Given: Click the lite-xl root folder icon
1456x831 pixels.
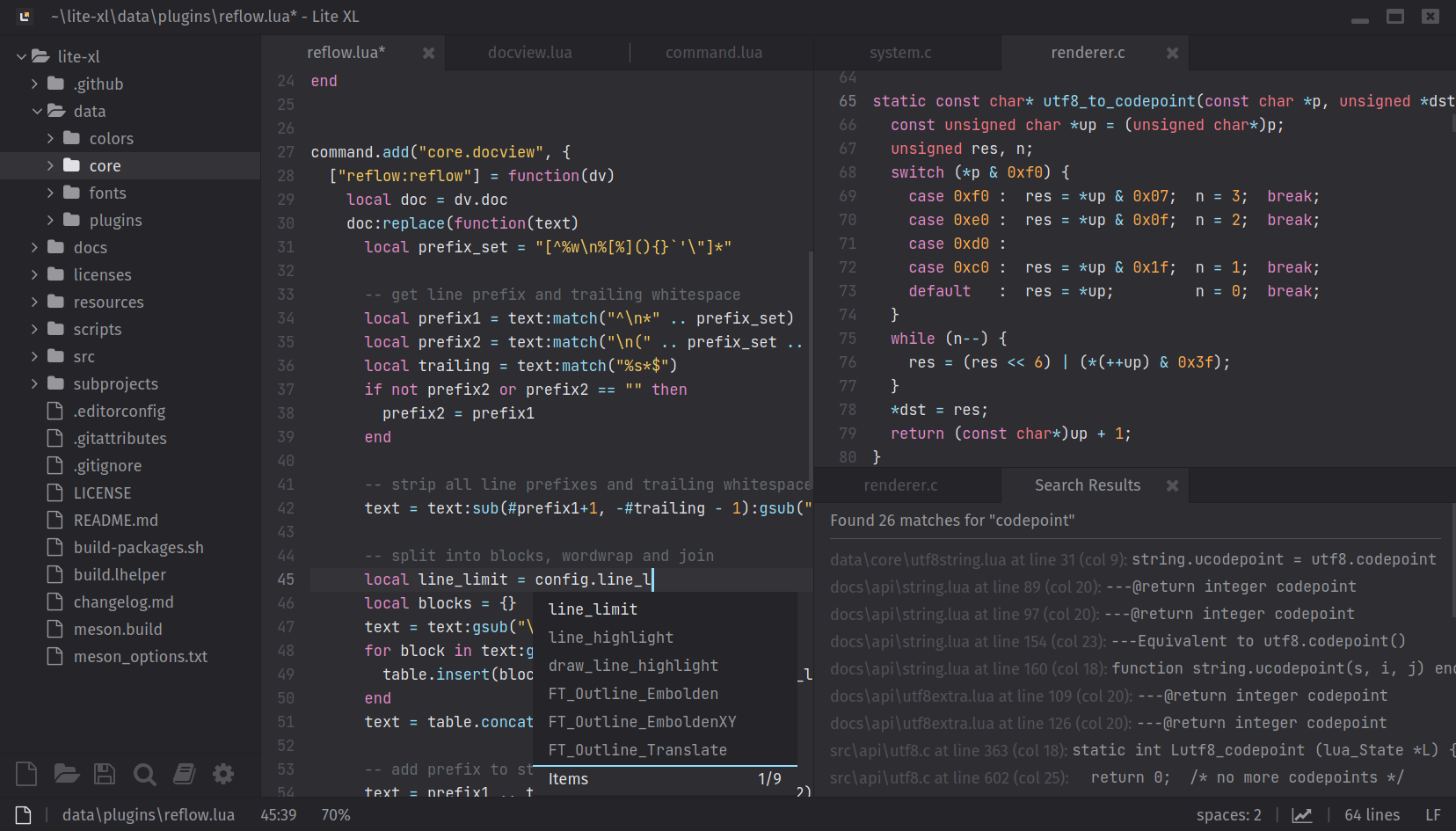Looking at the screenshot, I should (x=40, y=56).
